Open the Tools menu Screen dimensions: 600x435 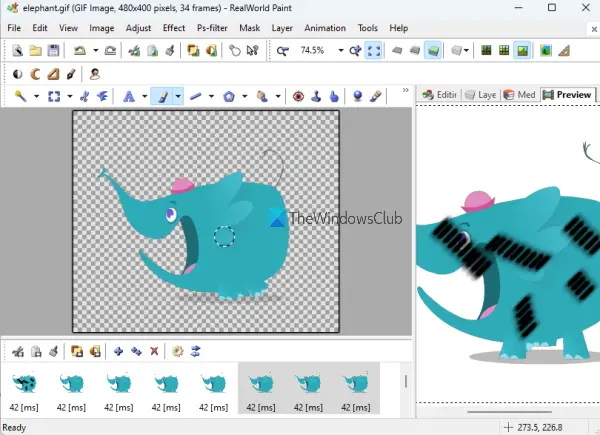(x=368, y=28)
